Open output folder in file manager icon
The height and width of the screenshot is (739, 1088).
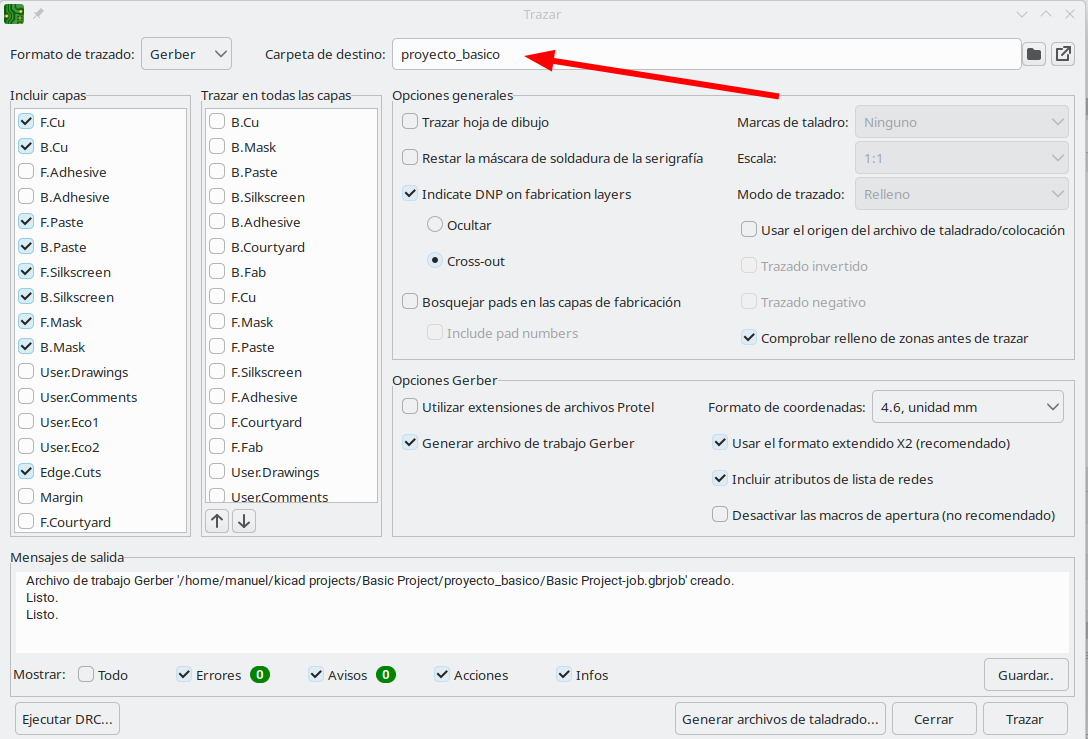tap(1063, 54)
